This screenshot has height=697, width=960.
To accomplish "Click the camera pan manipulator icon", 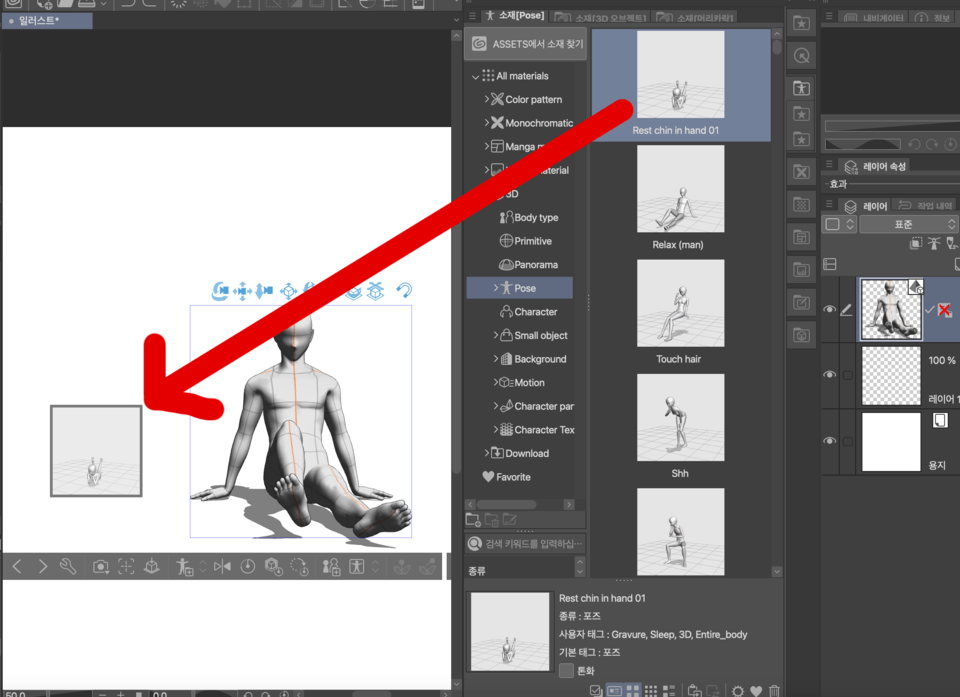I will coord(242,291).
